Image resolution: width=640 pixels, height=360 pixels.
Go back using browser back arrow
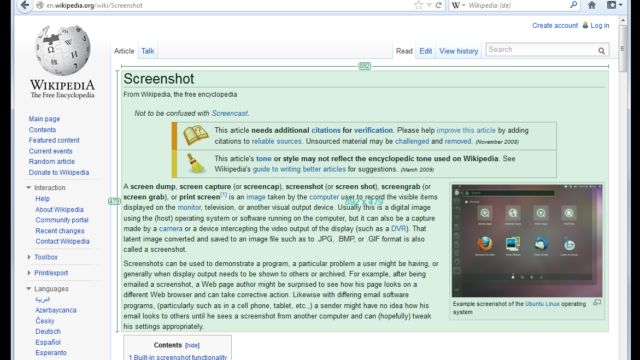[x=25, y=5]
